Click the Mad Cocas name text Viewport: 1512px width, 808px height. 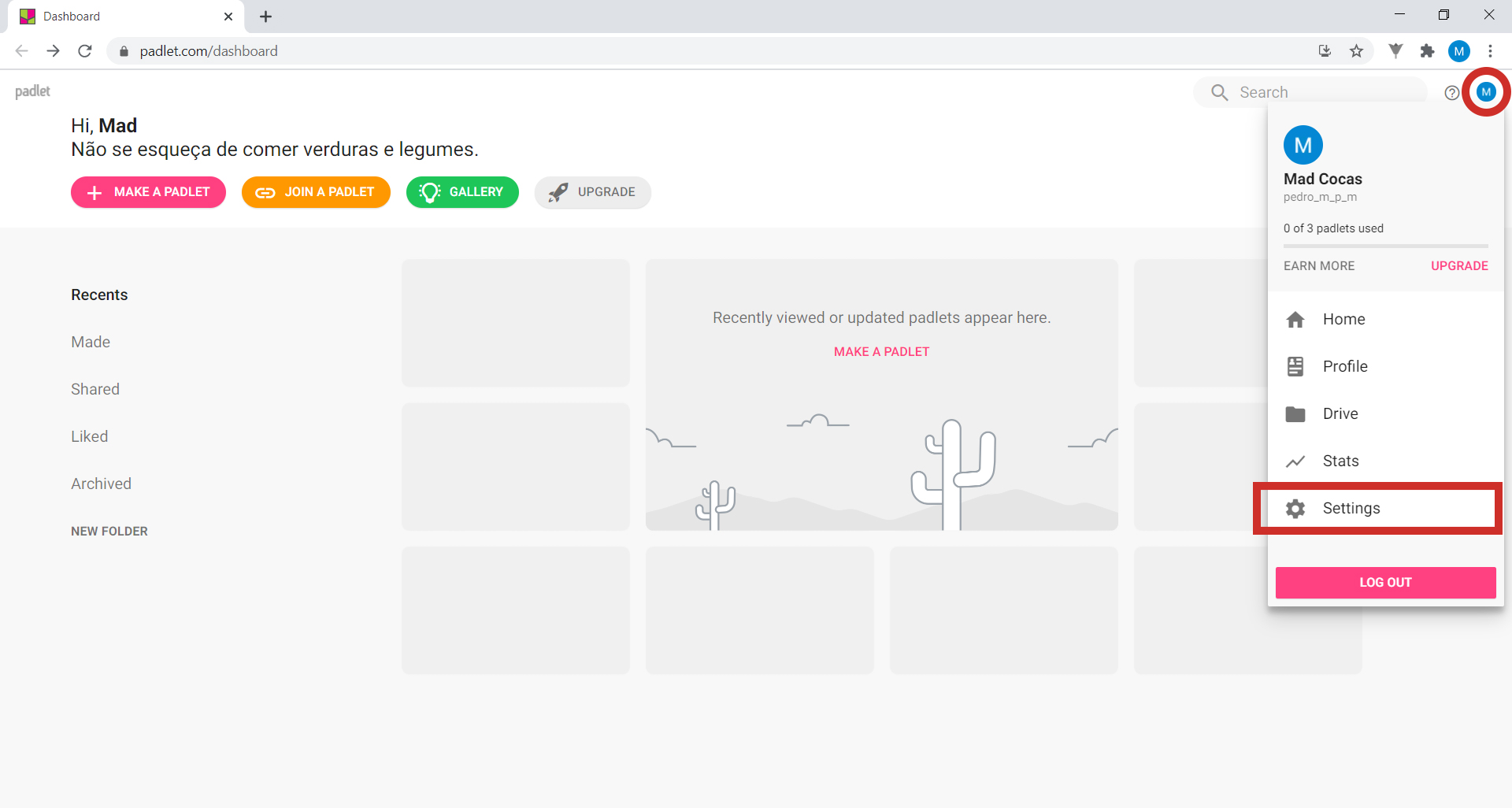click(1323, 179)
